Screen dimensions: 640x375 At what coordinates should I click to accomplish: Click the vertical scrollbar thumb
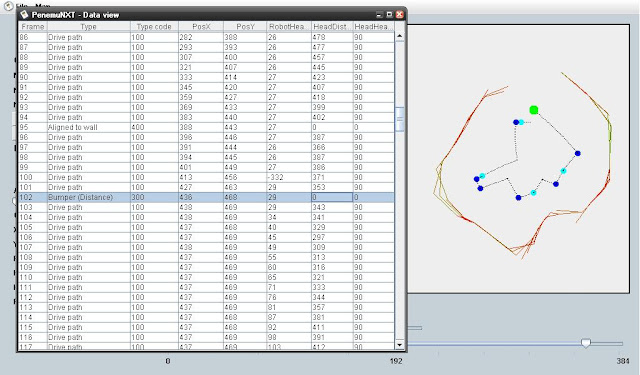(x=400, y=119)
